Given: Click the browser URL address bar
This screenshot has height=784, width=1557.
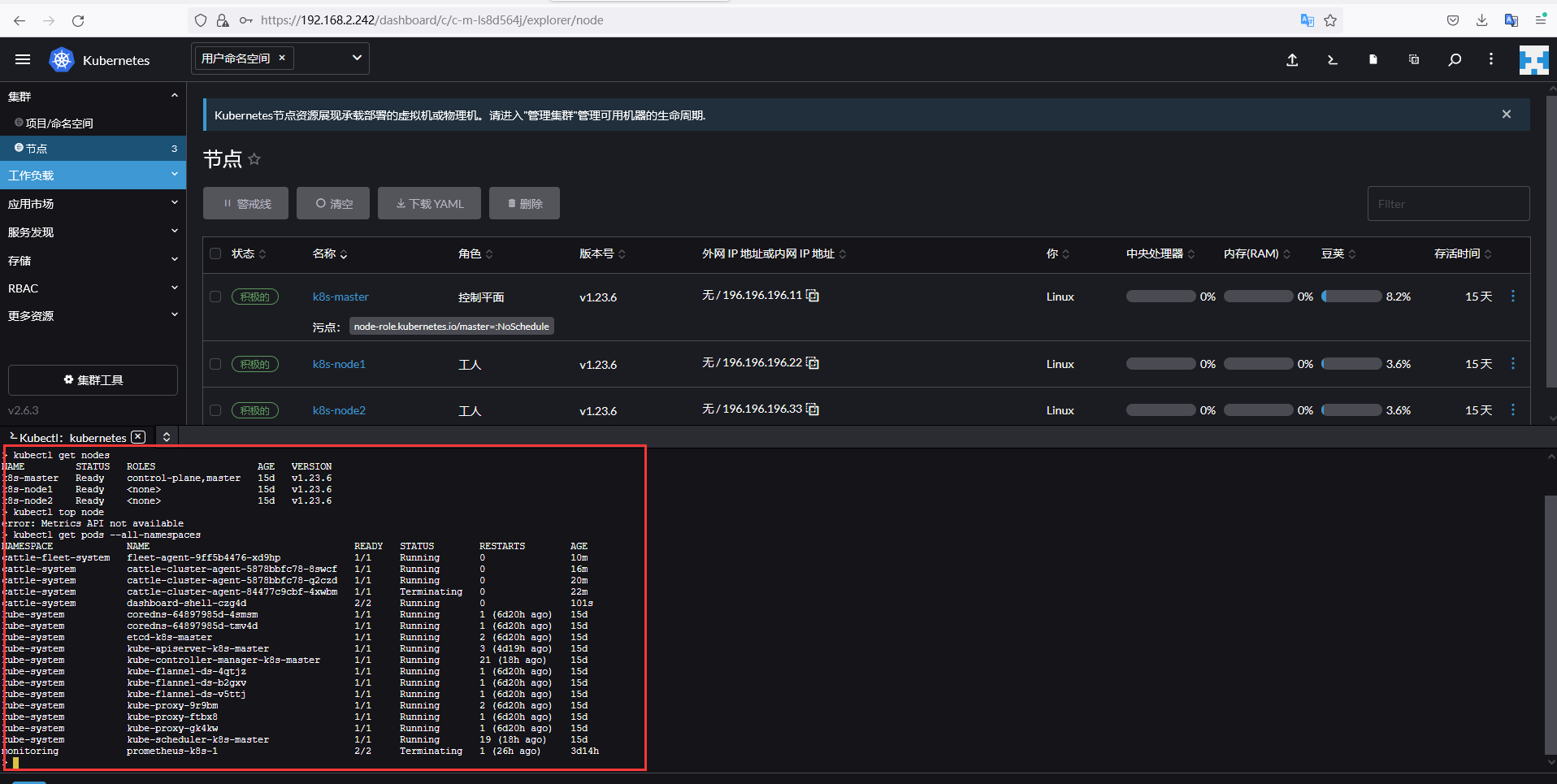Looking at the screenshot, I should coord(764,20).
